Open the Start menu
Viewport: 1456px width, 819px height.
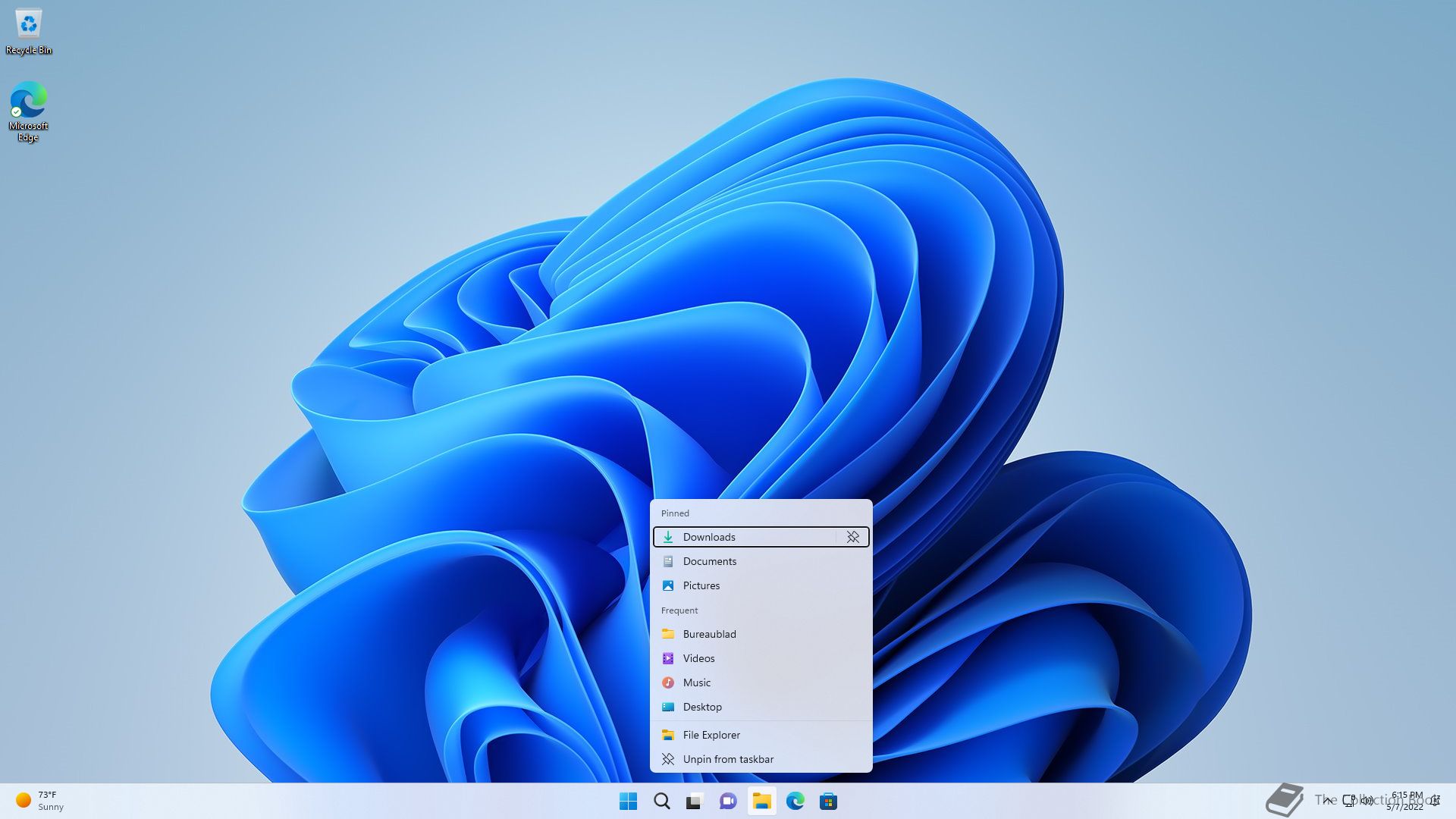coord(628,801)
